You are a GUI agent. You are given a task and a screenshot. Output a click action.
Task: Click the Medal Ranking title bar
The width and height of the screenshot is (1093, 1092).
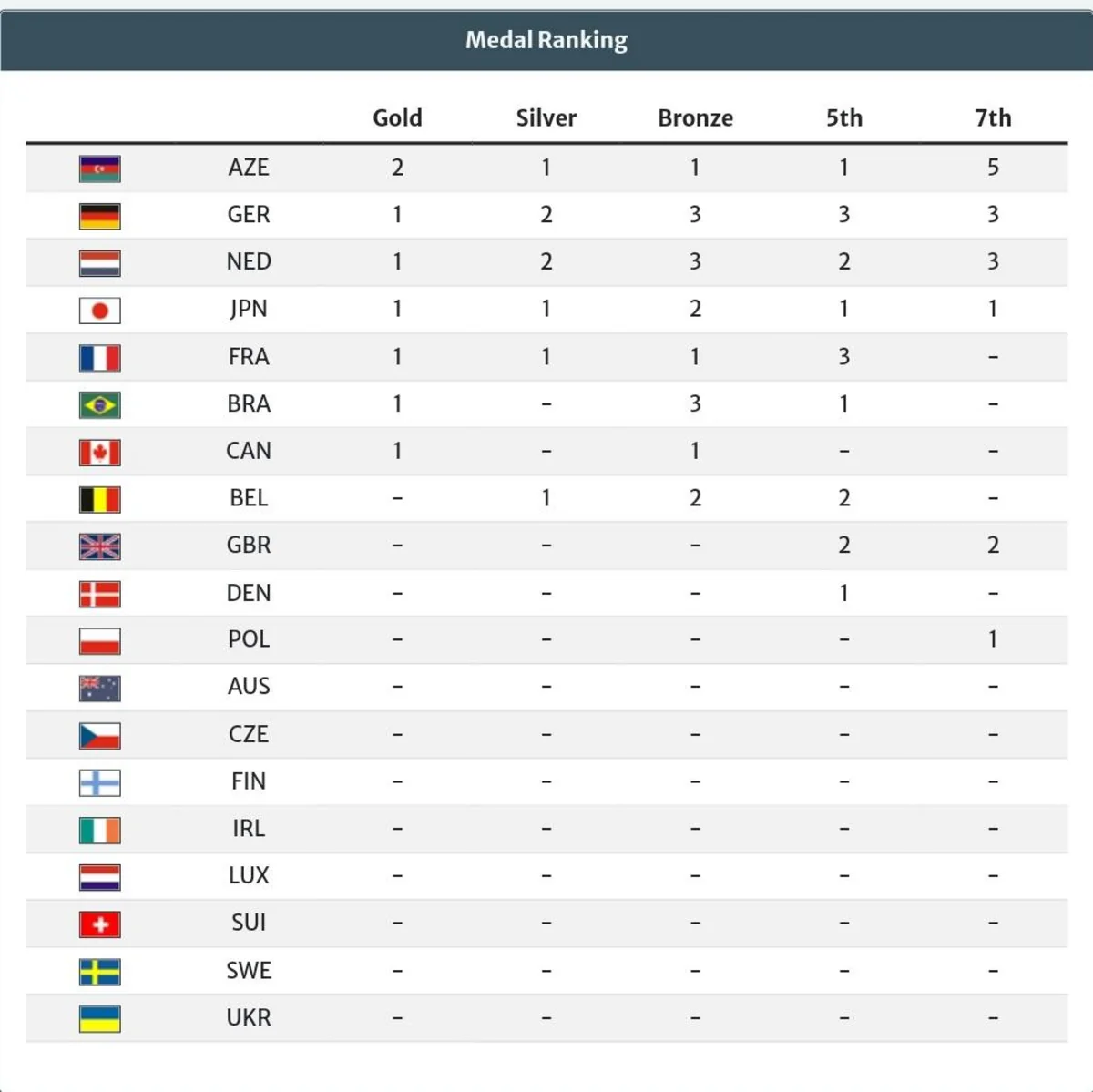(546, 40)
